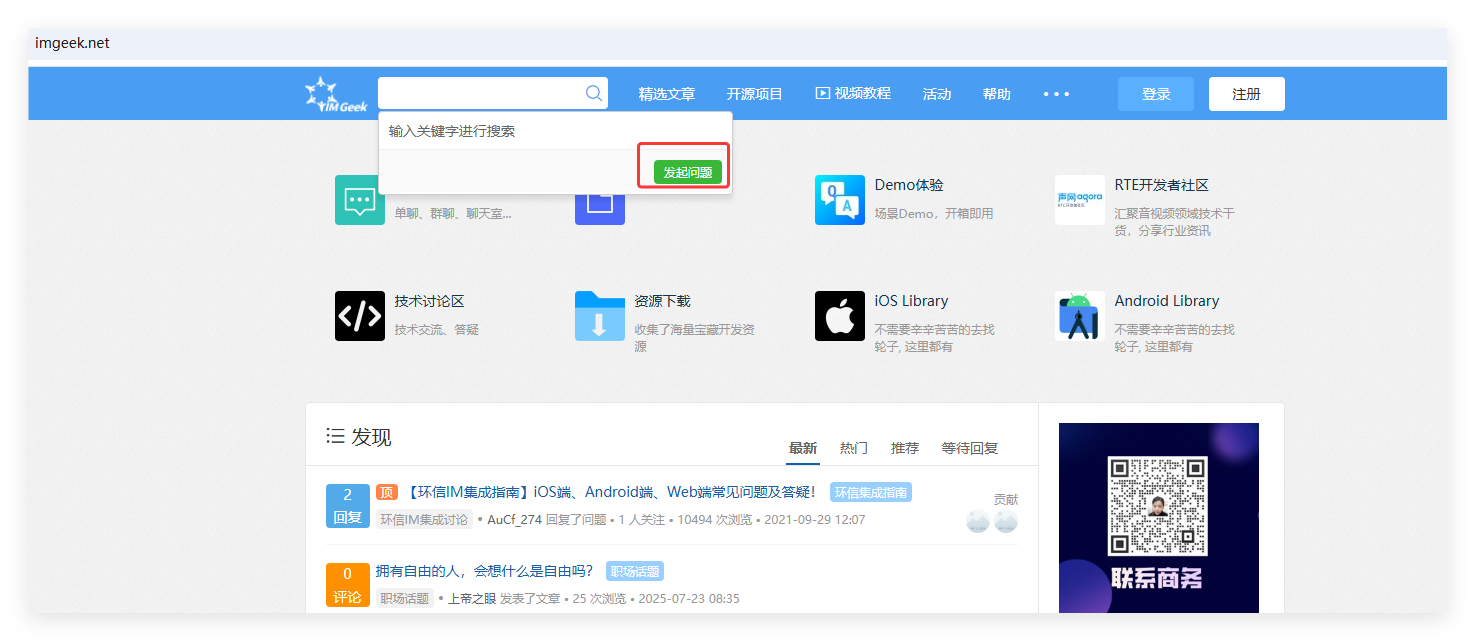The height and width of the screenshot is (641, 1475).
Task: Open the Android Library icon
Action: [1079, 316]
